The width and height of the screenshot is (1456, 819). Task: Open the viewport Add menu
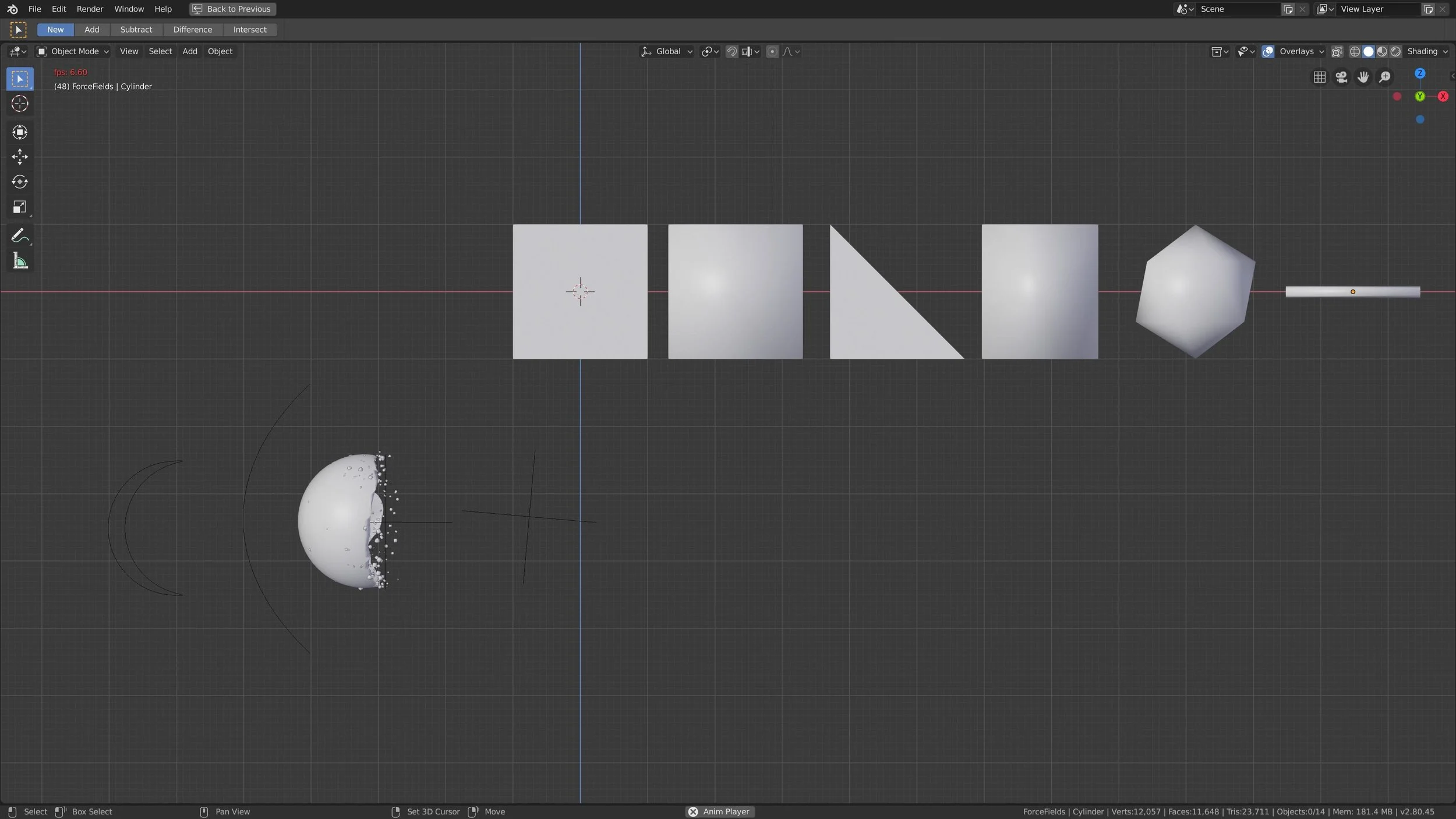[x=190, y=51]
